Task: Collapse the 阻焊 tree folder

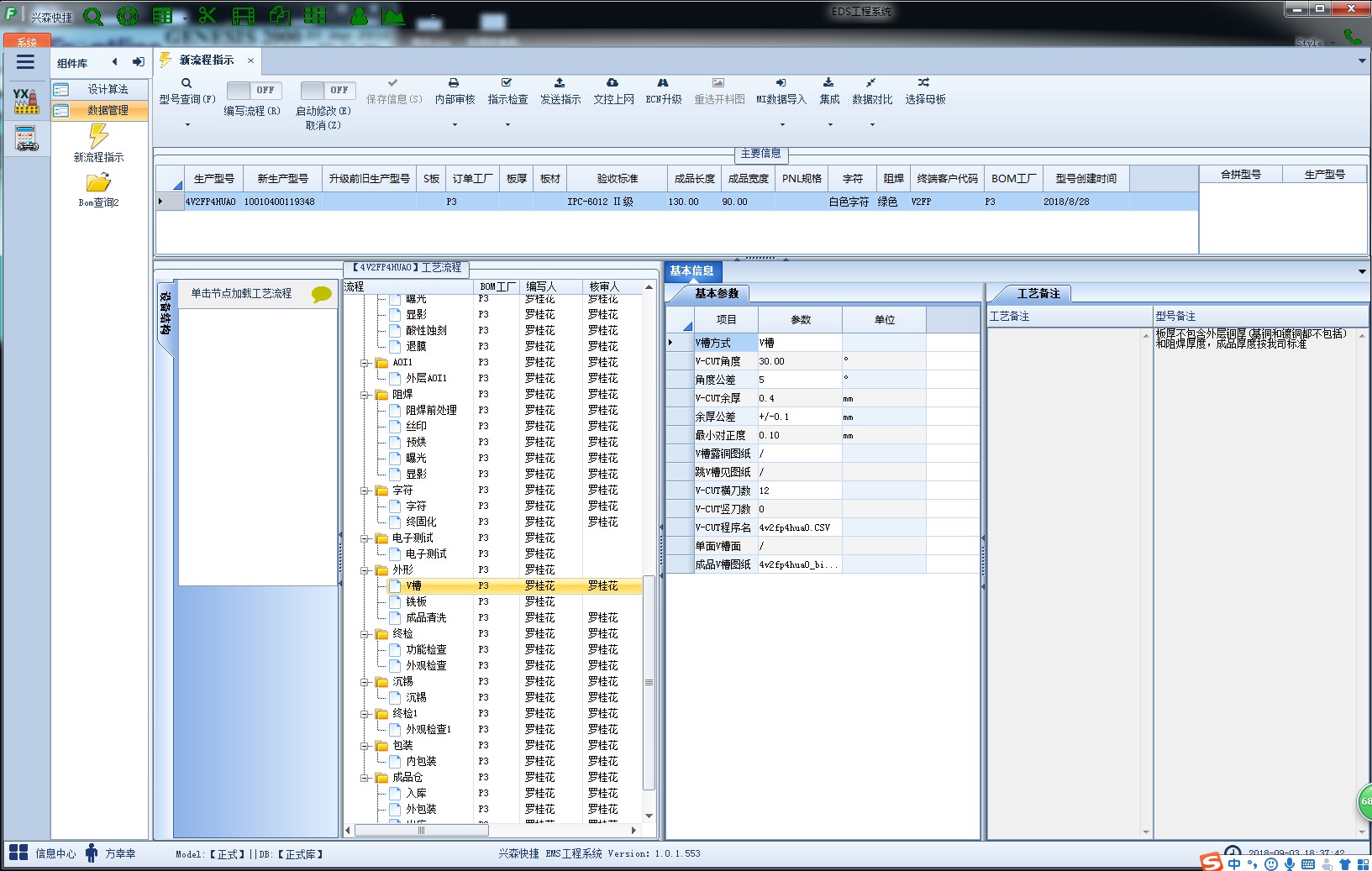Action: point(365,395)
